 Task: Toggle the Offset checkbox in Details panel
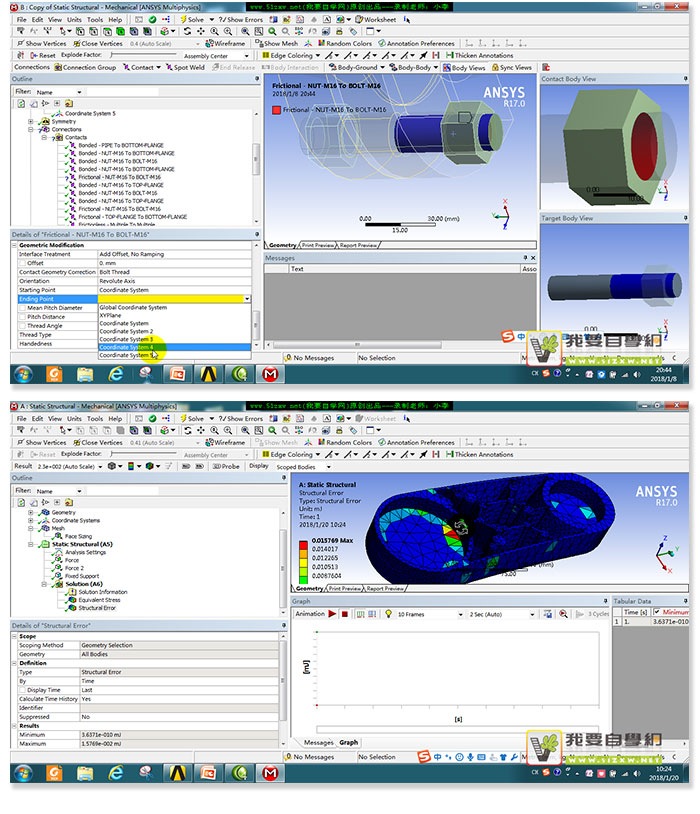pyautogui.click(x=22, y=263)
